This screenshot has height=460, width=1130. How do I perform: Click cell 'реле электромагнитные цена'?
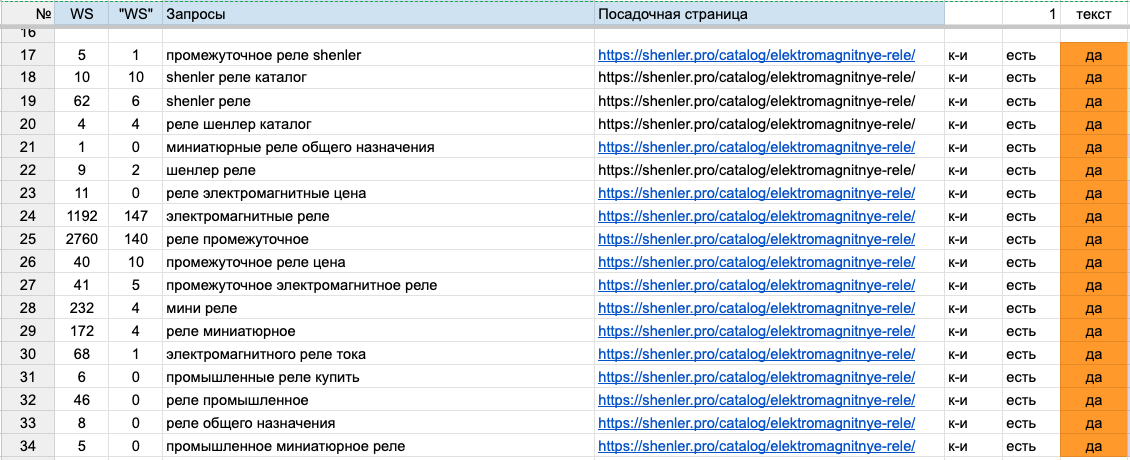pyautogui.click(x=378, y=193)
